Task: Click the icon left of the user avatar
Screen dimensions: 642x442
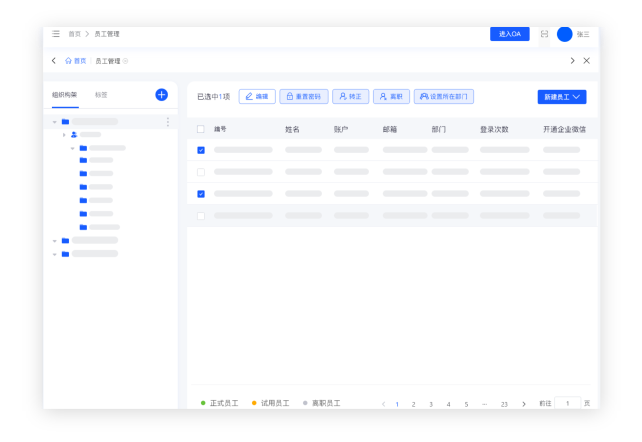Action: [x=544, y=34]
